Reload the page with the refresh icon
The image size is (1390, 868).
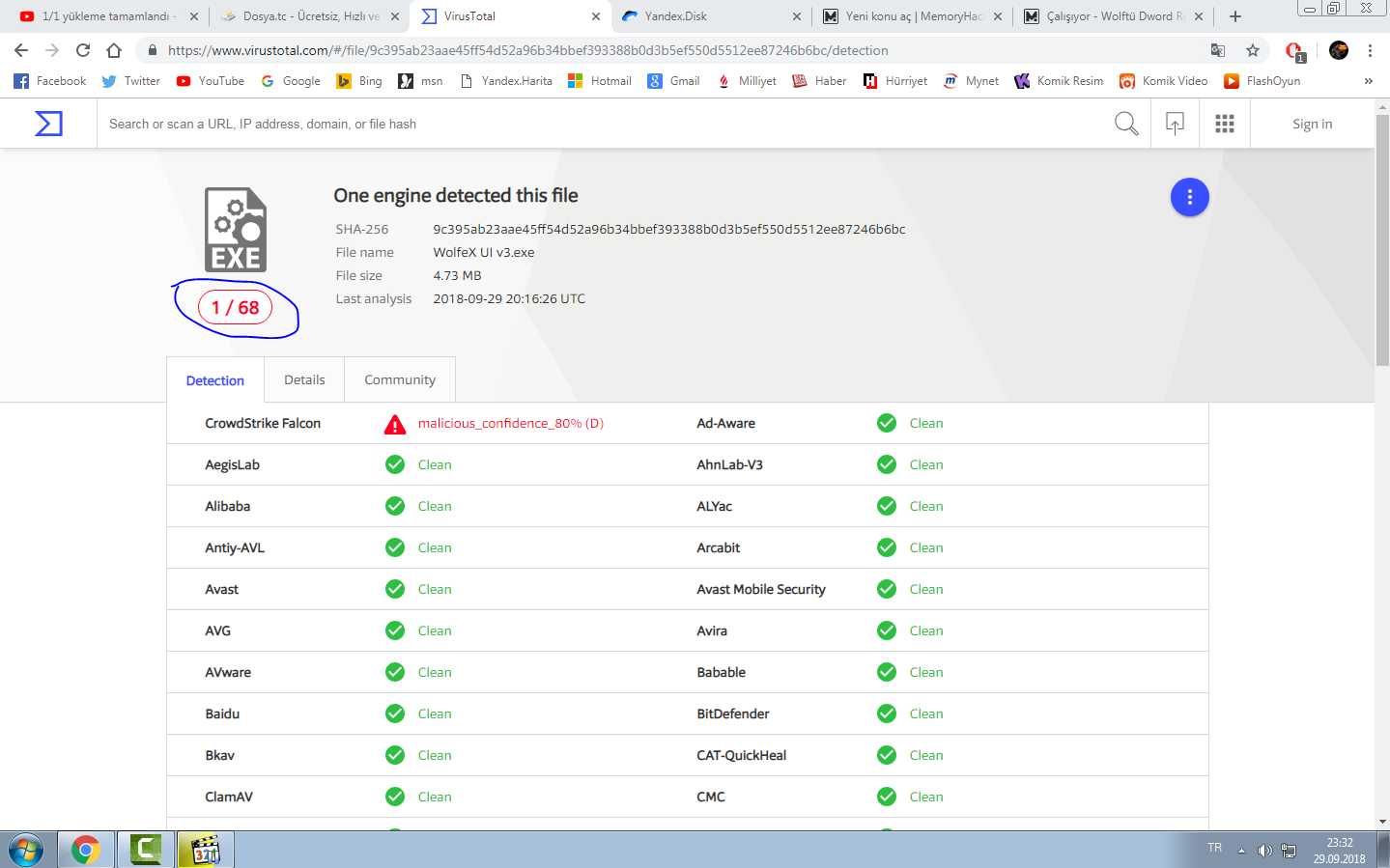tap(83, 50)
